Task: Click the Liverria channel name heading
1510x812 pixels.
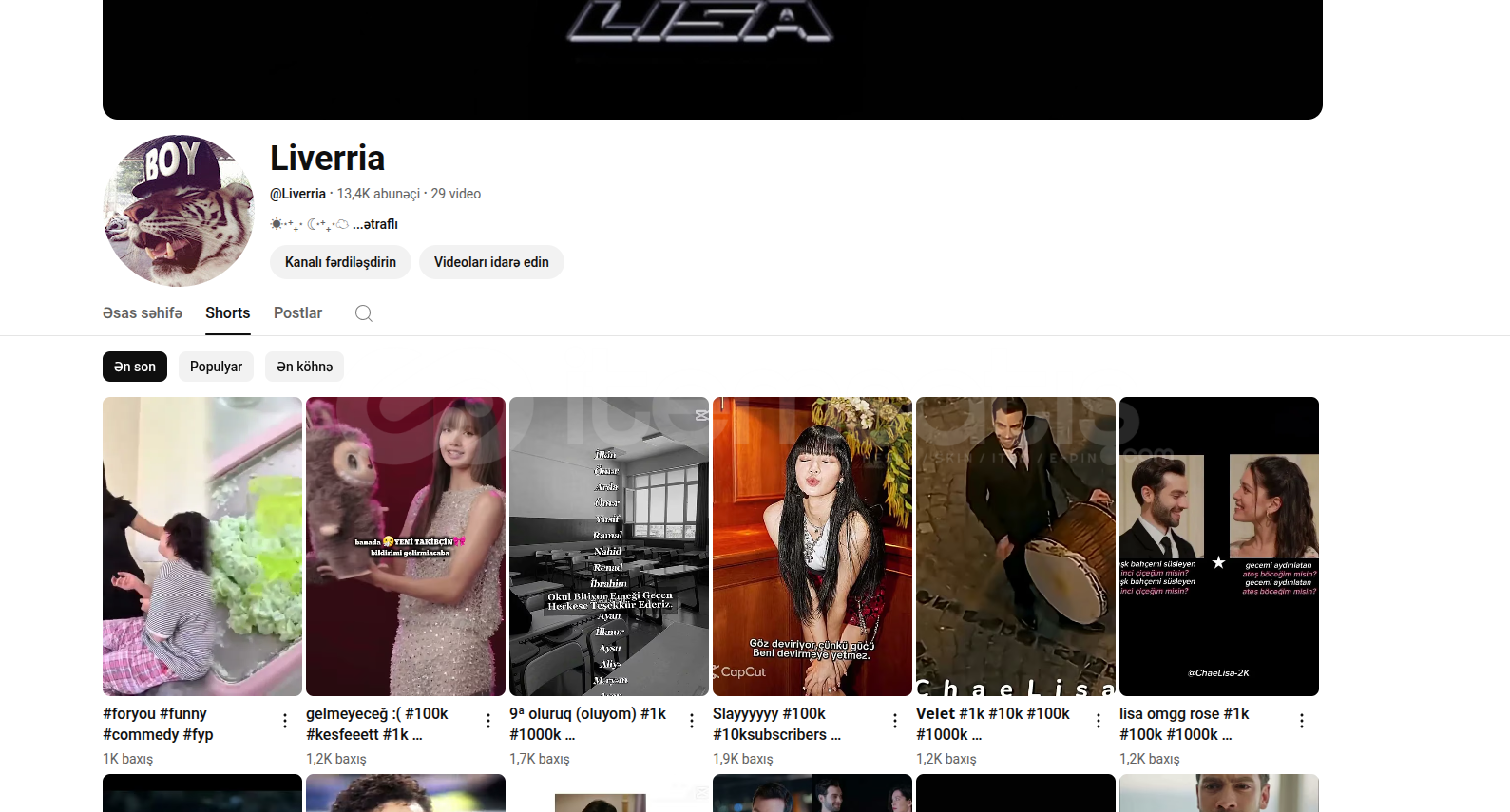Action: (x=327, y=158)
